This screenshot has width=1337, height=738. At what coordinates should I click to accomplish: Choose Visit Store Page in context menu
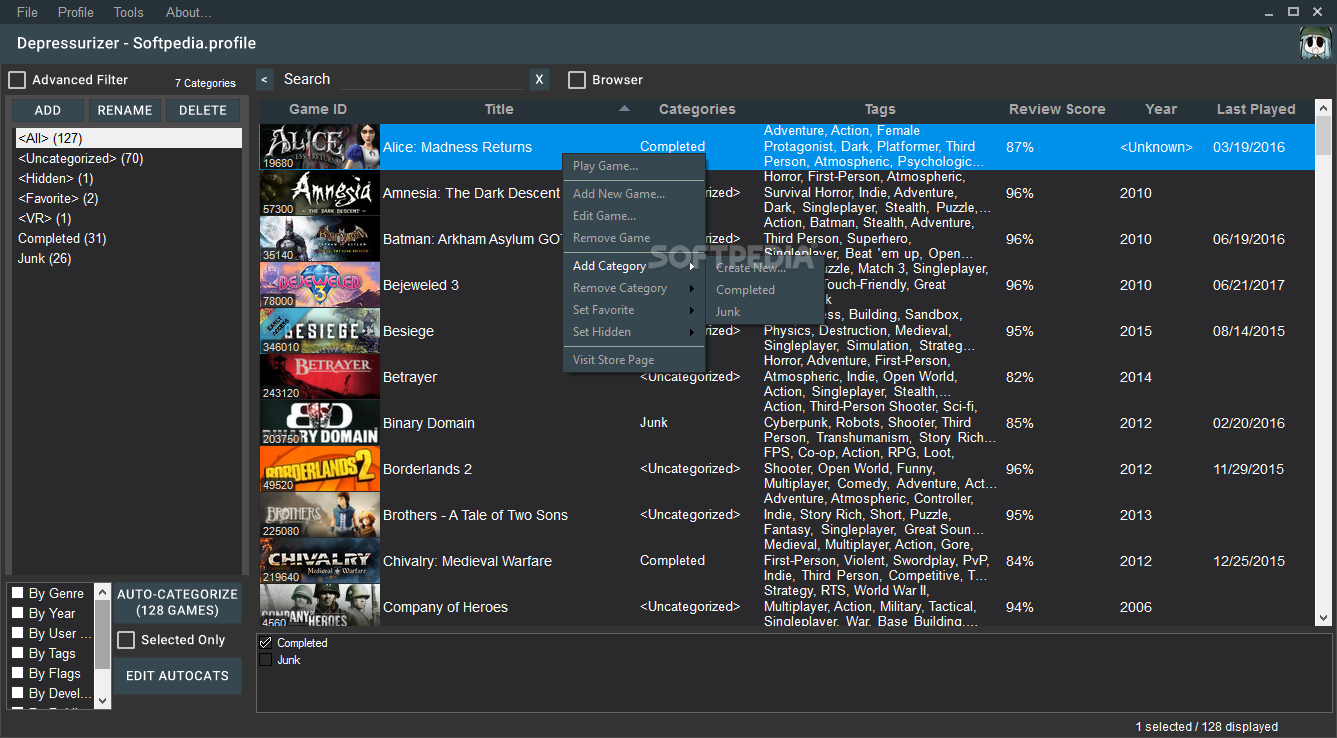tap(634, 360)
